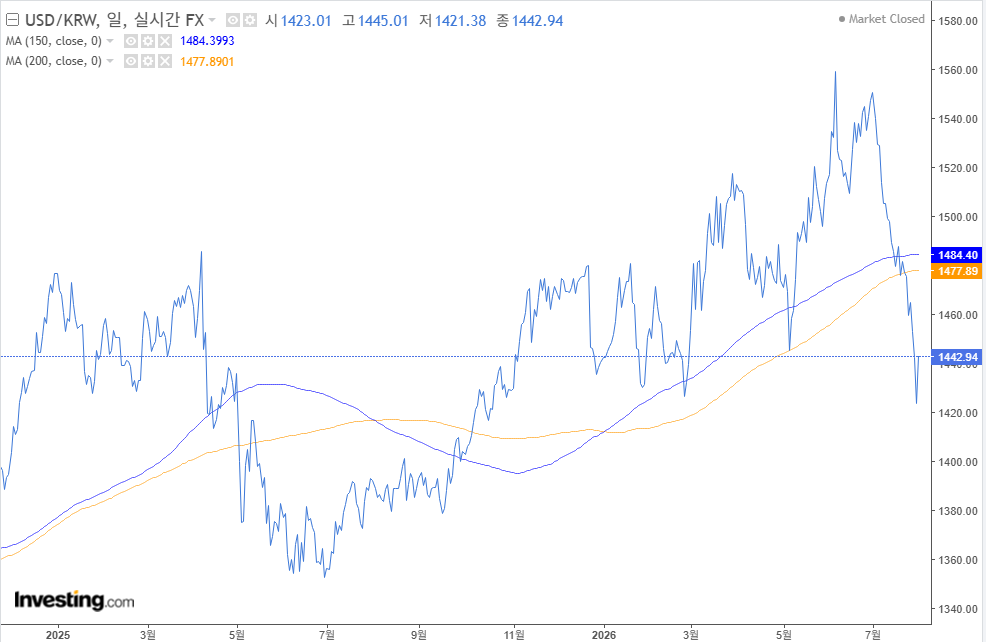Screen dimensions: 986x642
Task: Click the 1340.00 price scale label
Action: click(x=958, y=609)
